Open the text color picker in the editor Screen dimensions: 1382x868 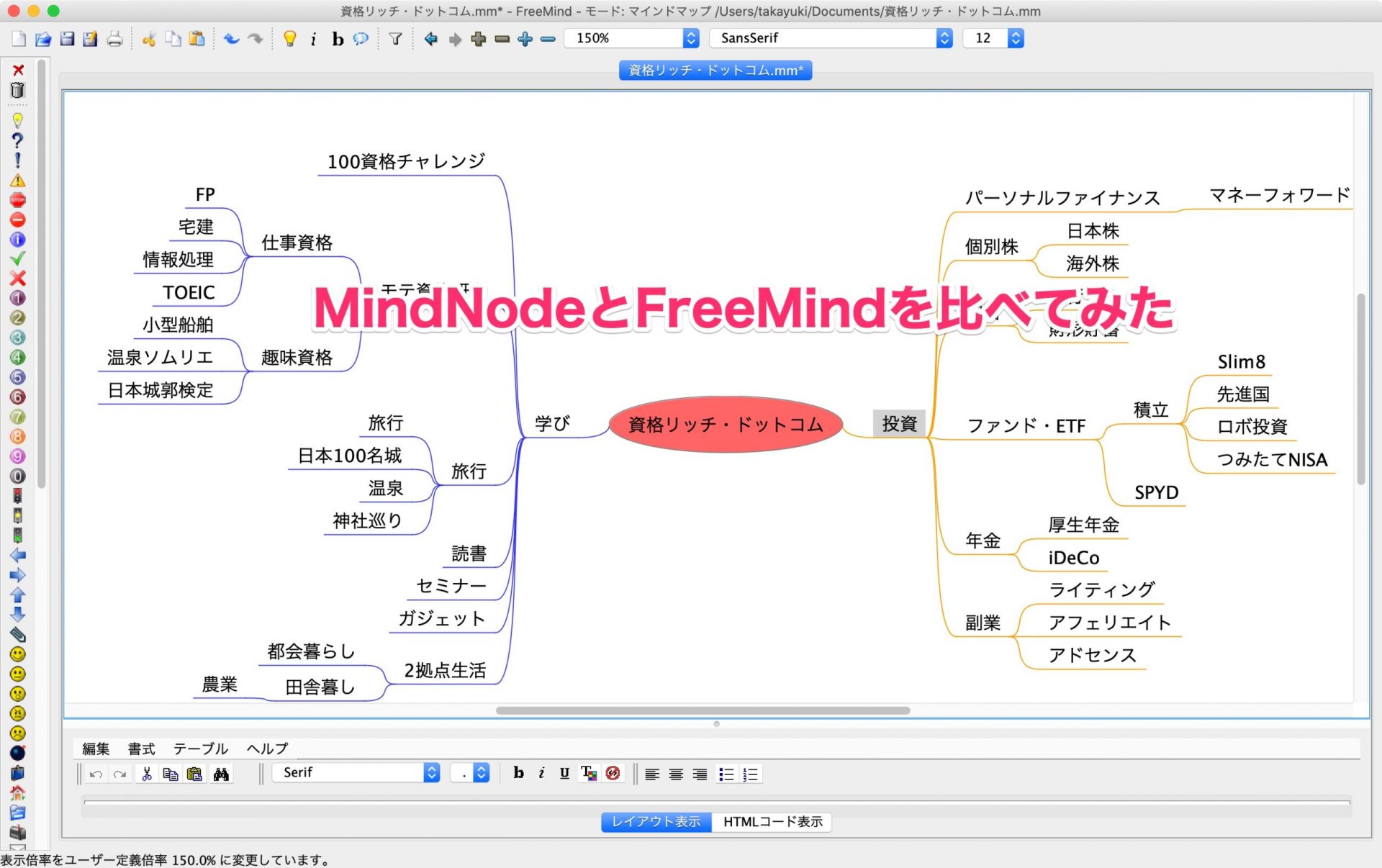coord(589,773)
